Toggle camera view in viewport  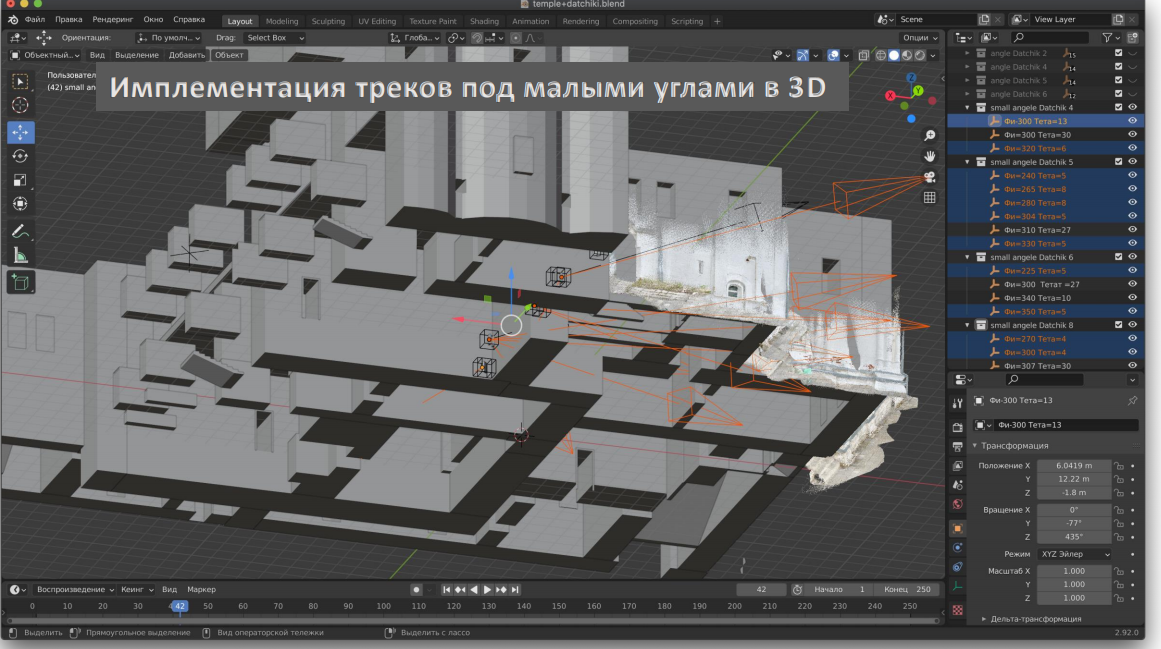pyautogui.click(x=929, y=177)
